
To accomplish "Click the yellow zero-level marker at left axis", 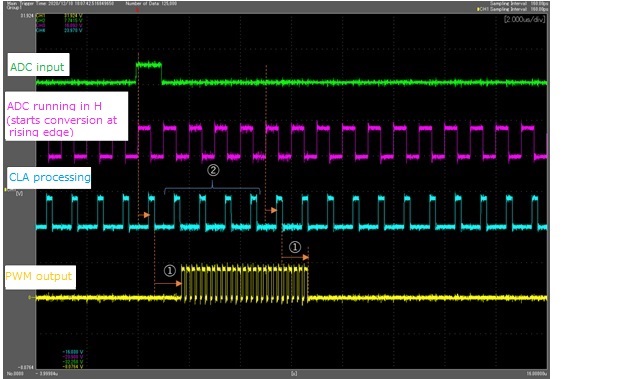I will pyautogui.click(x=30, y=298).
